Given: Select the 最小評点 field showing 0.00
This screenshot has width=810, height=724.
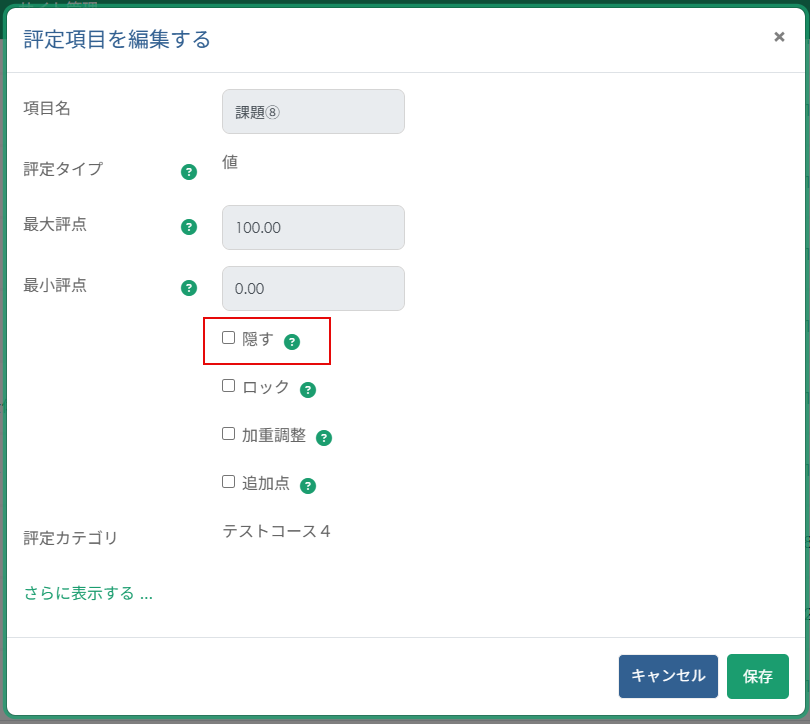Looking at the screenshot, I should click(313, 288).
